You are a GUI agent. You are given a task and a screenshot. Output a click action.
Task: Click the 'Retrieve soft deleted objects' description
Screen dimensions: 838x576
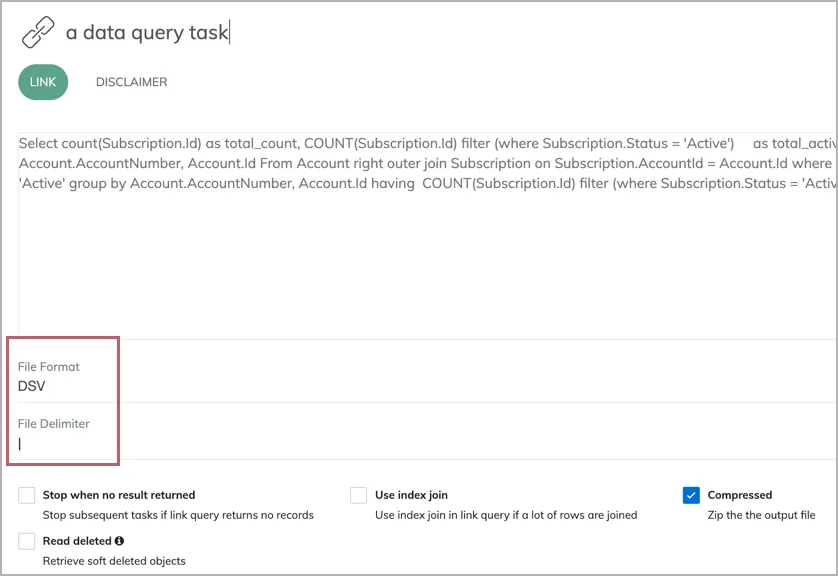click(114, 561)
